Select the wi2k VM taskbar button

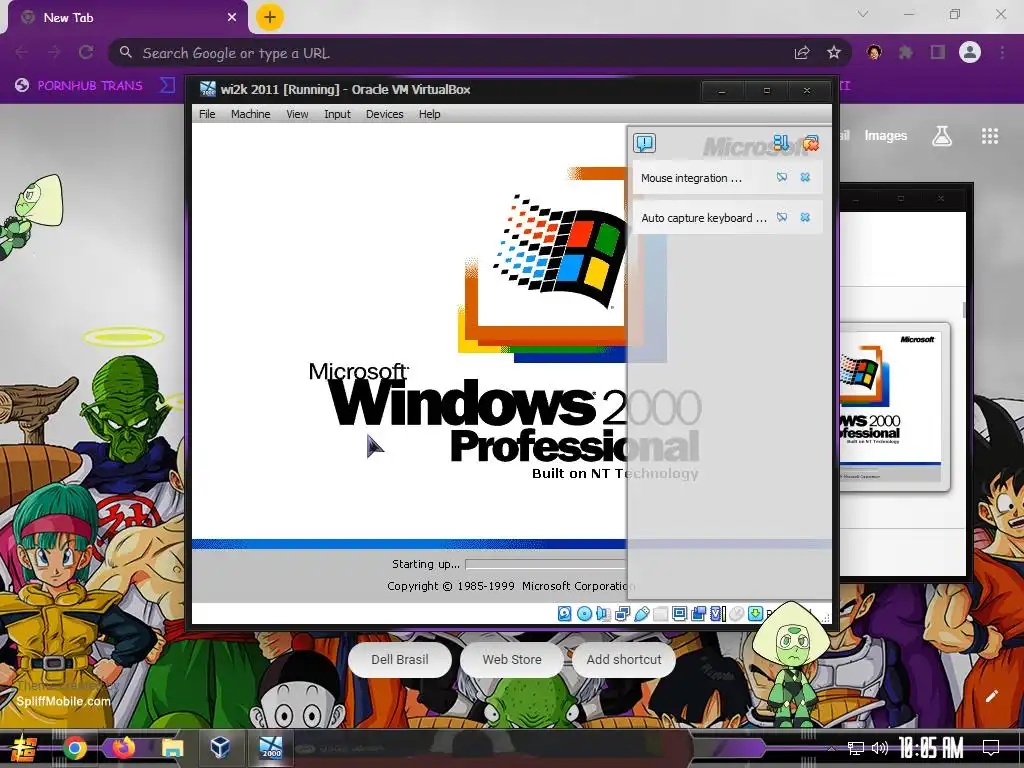(x=270, y=747)
